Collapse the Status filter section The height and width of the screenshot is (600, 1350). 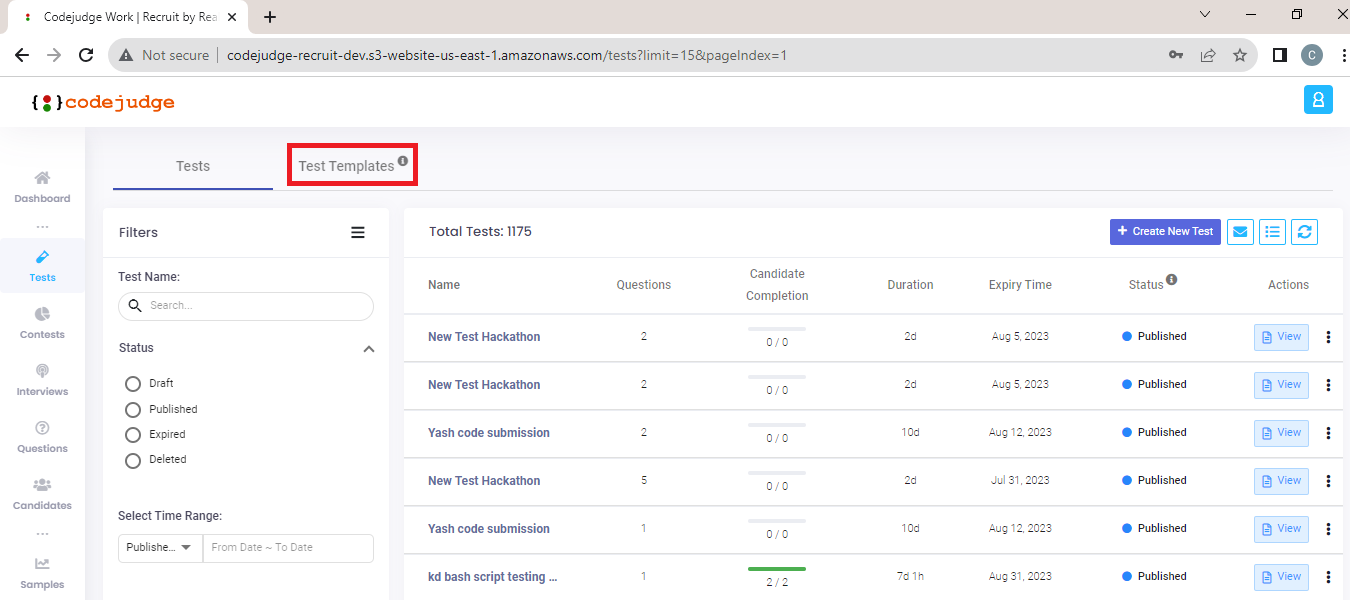pos(368,348)
